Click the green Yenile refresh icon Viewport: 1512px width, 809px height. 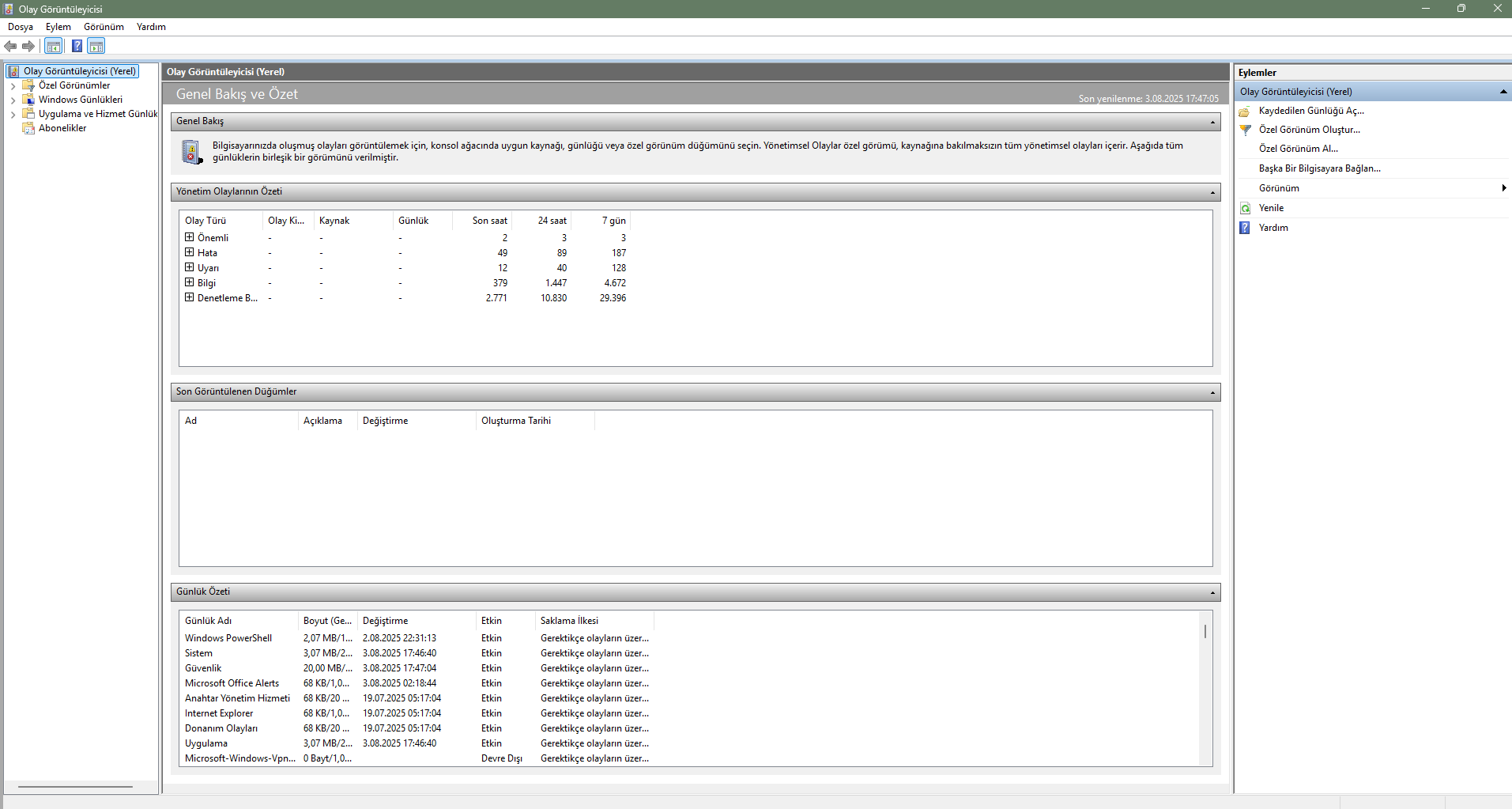pyautogui.click(x=1245, y=208)
